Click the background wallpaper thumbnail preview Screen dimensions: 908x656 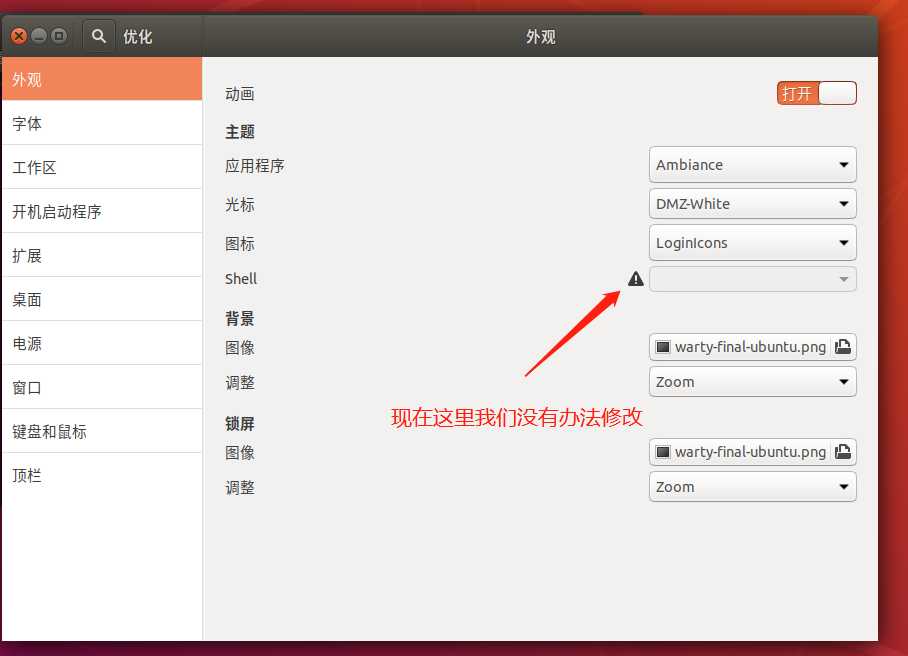click(662, 347)
